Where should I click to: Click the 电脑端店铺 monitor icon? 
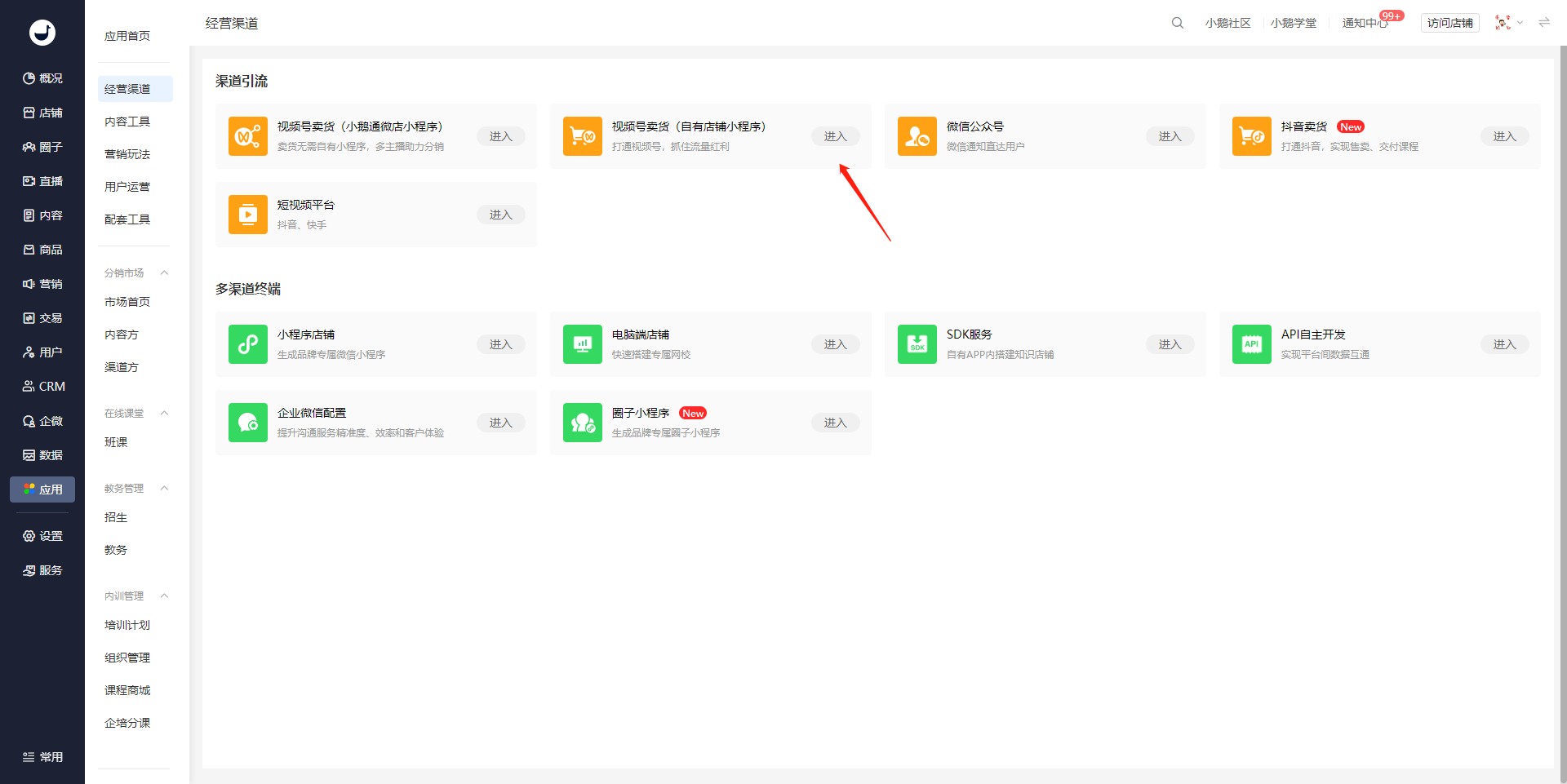click(583, 344)
